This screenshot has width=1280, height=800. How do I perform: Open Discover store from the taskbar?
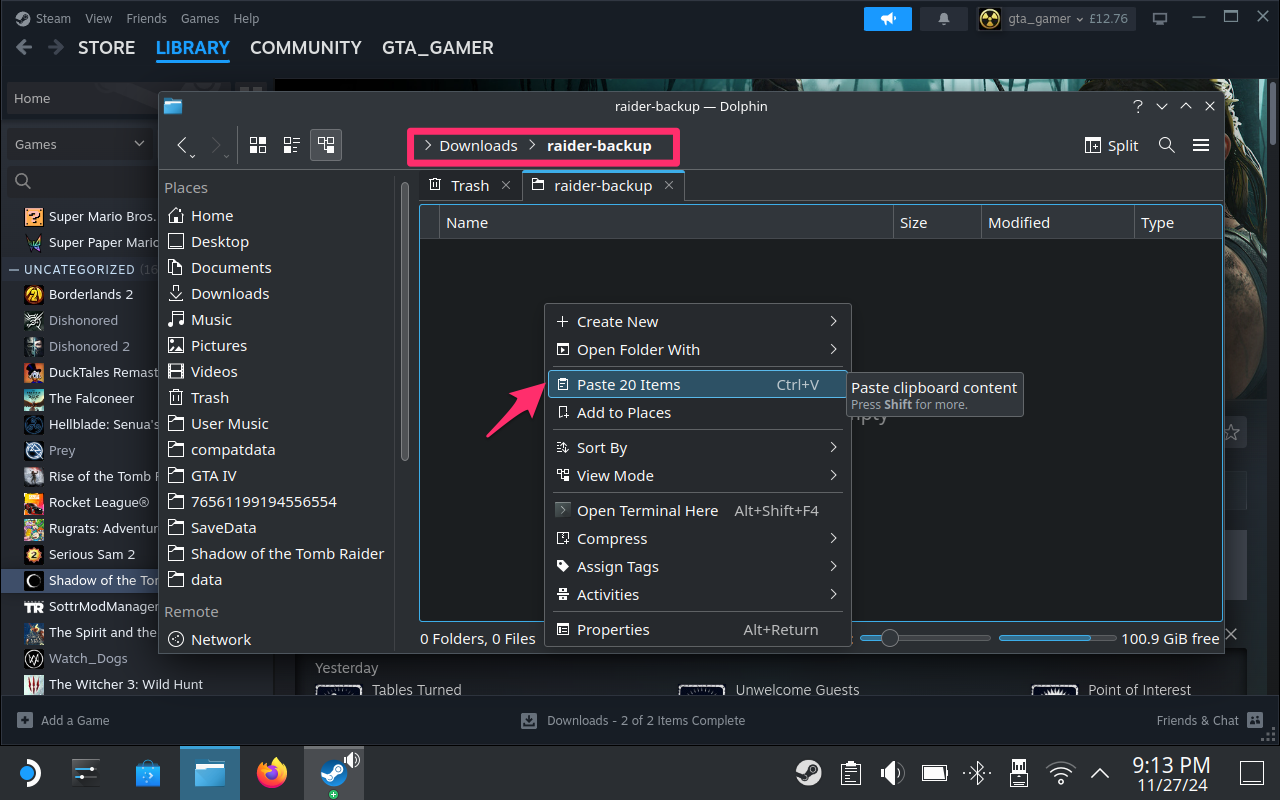pyautogui.click(x=148, y=772)
